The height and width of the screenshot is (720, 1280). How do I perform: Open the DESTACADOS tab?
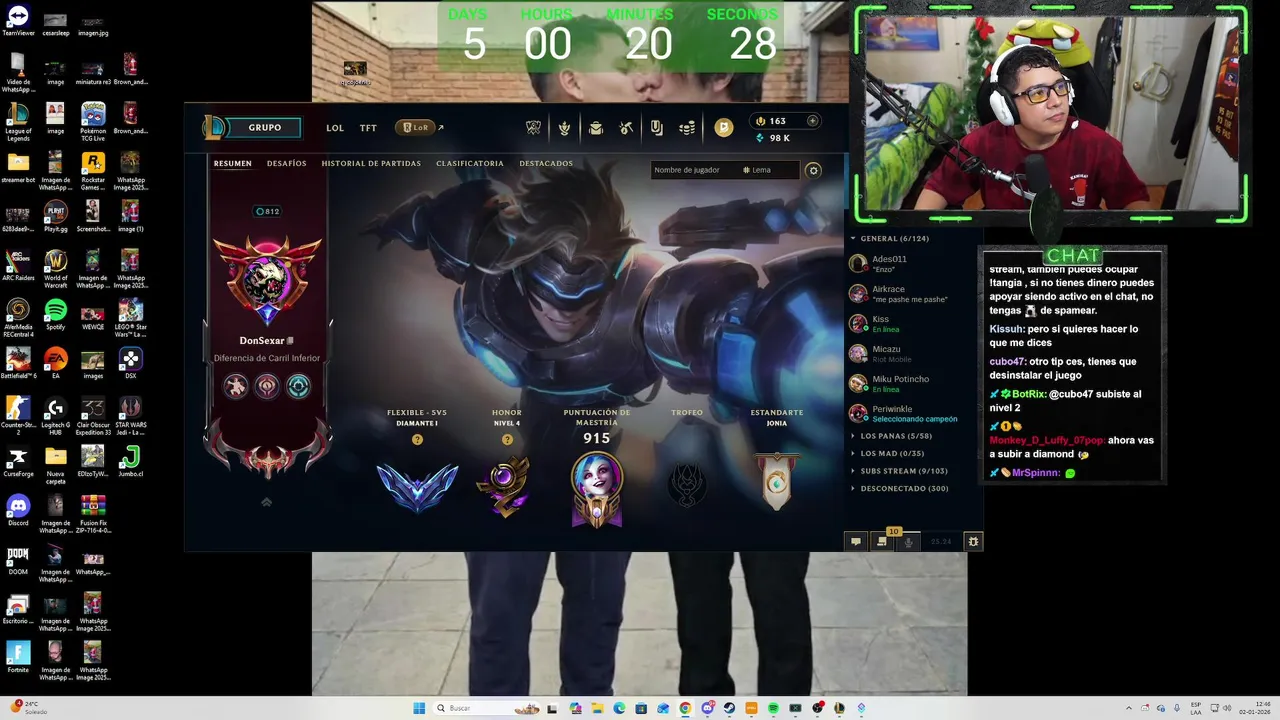[x=546, y=163]
